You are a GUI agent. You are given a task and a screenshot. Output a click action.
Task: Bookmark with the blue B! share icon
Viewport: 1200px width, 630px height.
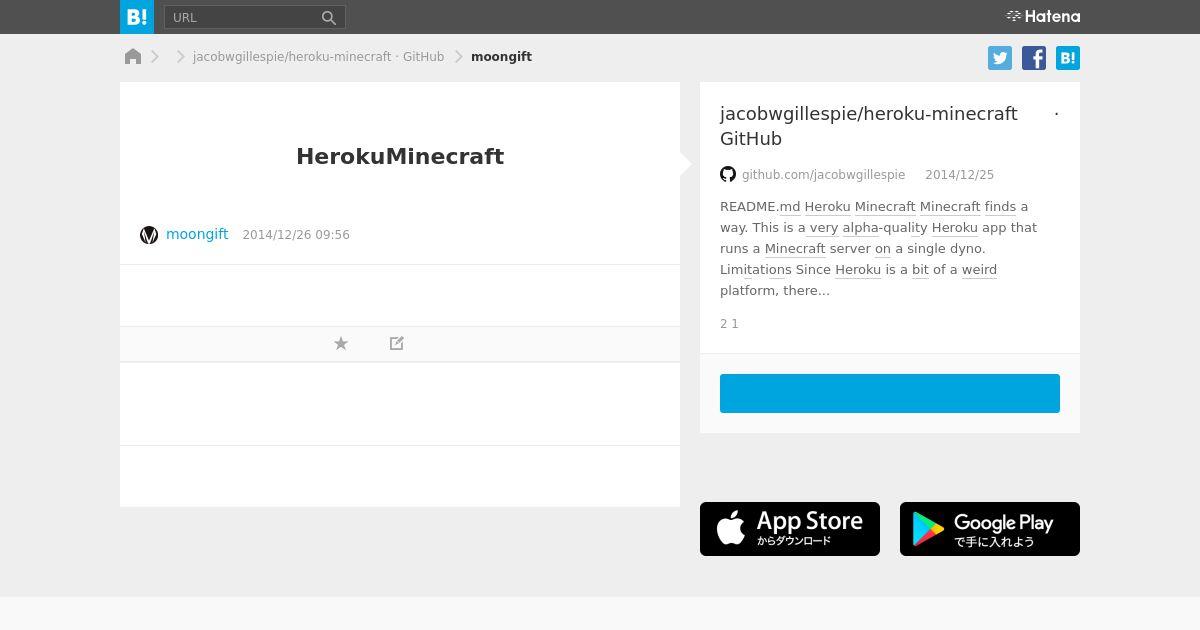click(1068, 58)
